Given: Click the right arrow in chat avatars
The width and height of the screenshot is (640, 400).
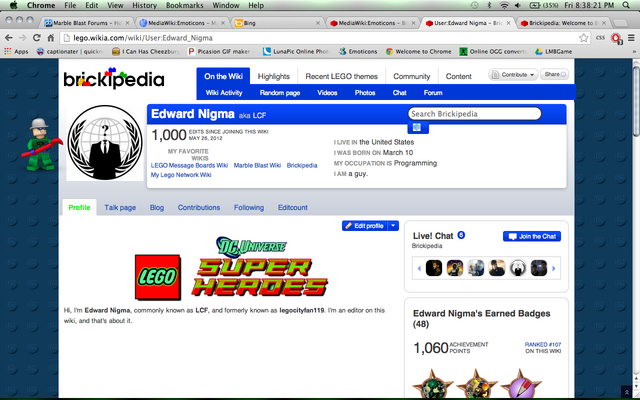Looking at the screenshot, I should (x=554, y=269).
